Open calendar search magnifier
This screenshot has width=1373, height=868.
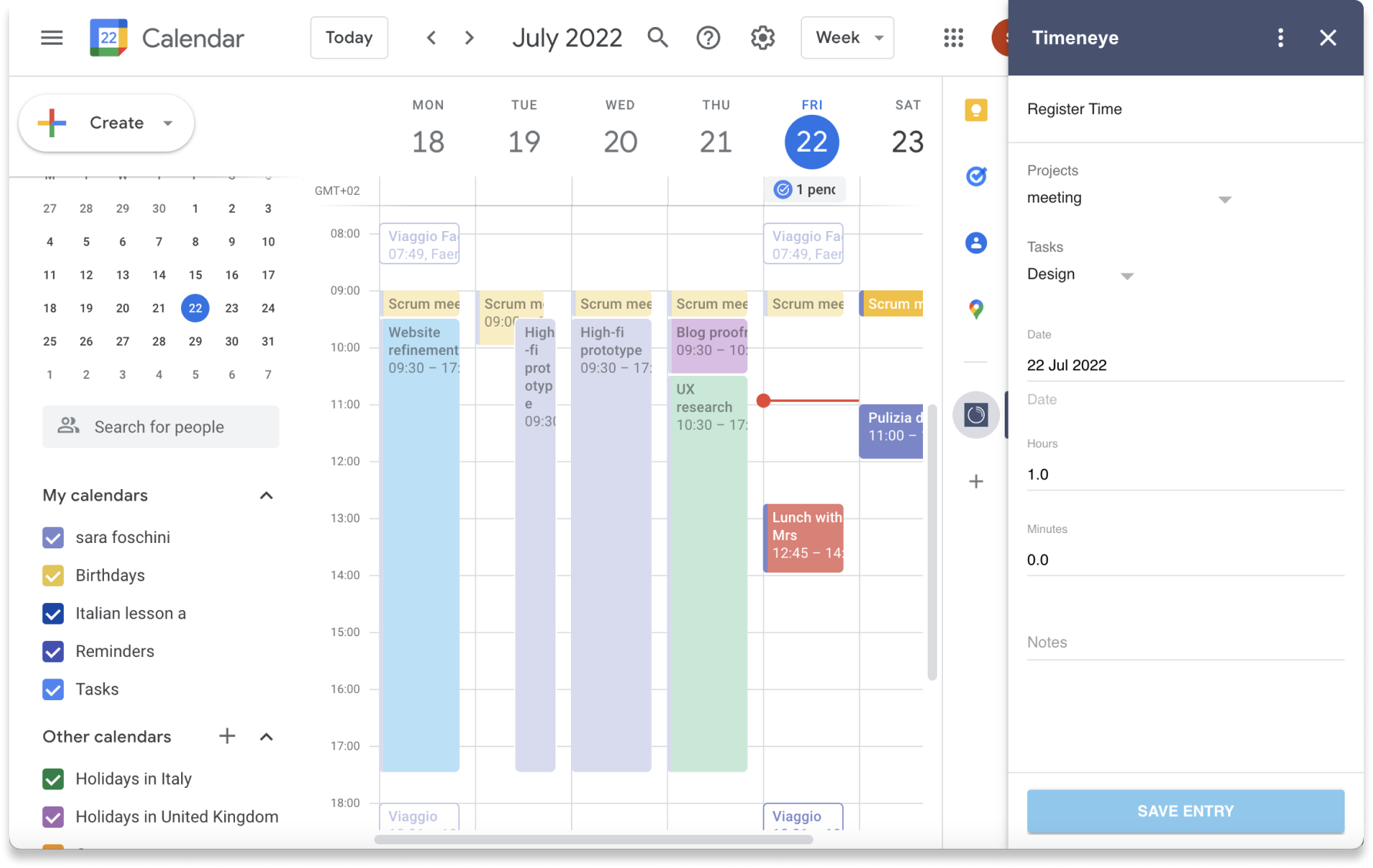click(657, 37)
